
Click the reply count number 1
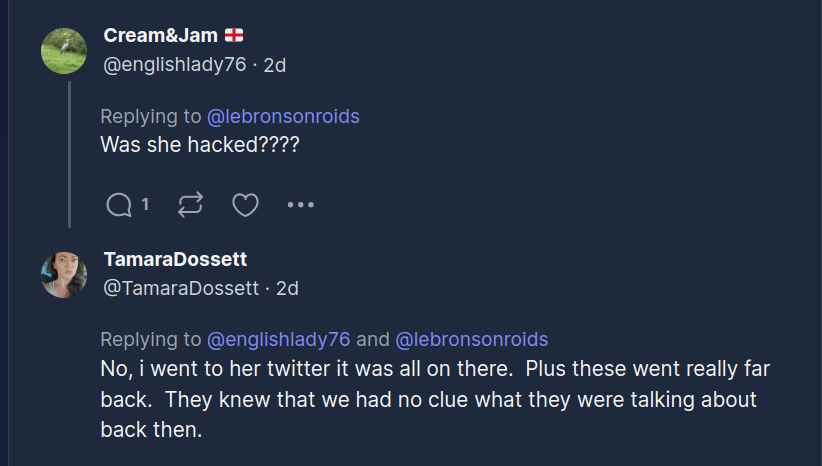pos(145,204)
